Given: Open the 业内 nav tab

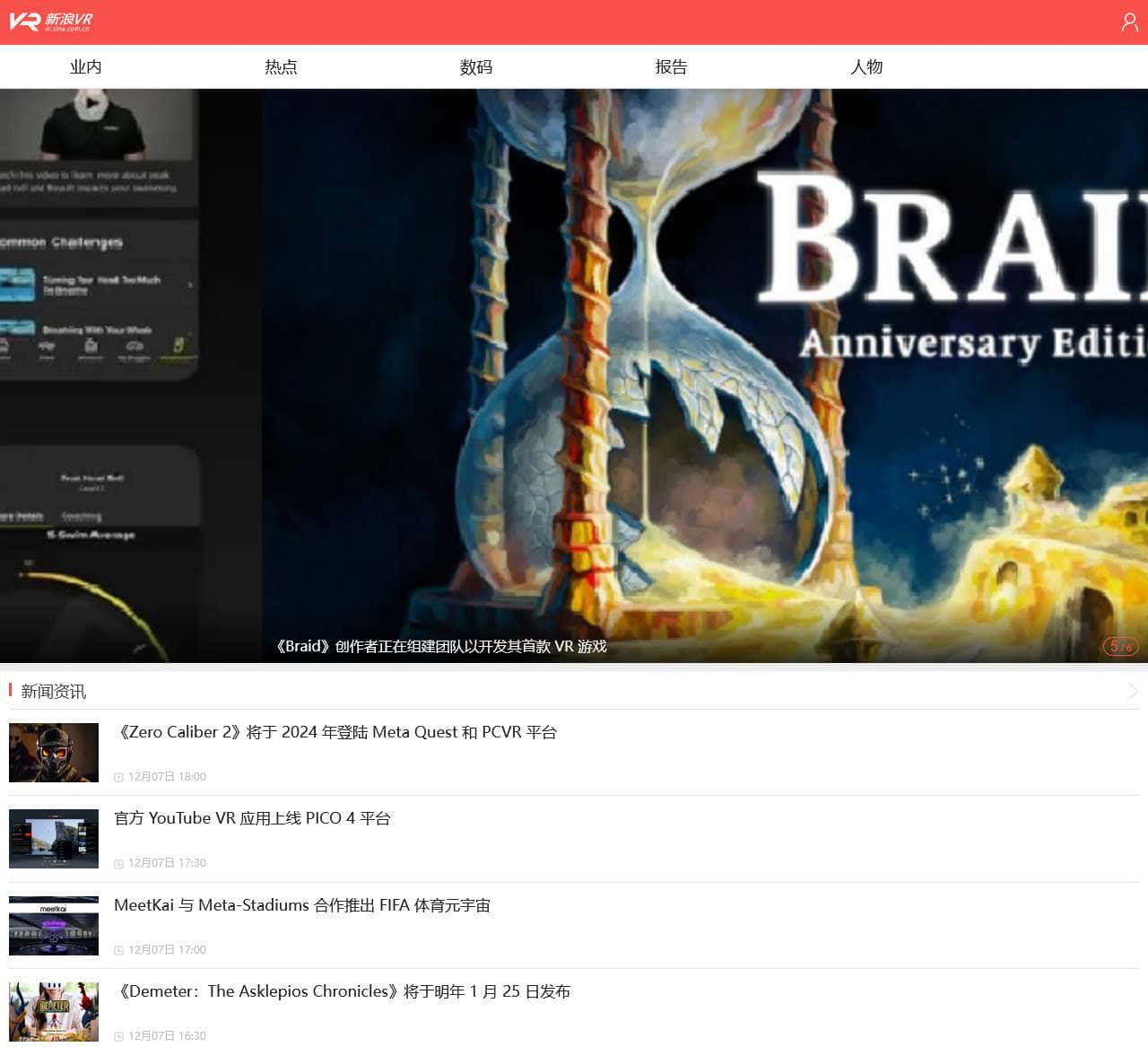Looking at the screenshot, I should (86, 67).
